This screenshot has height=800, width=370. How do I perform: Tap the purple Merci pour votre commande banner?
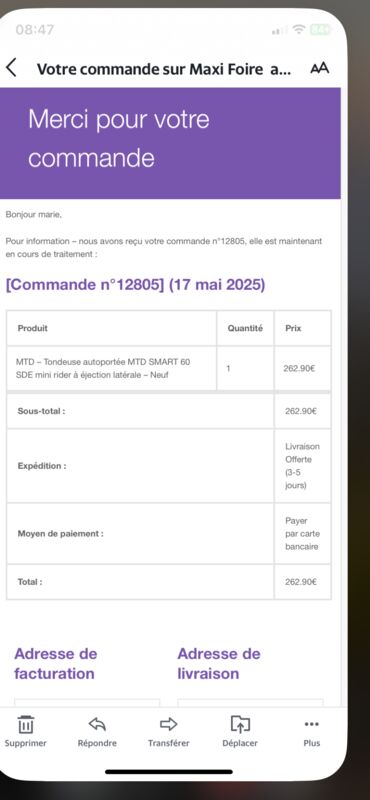coord(170,143)
